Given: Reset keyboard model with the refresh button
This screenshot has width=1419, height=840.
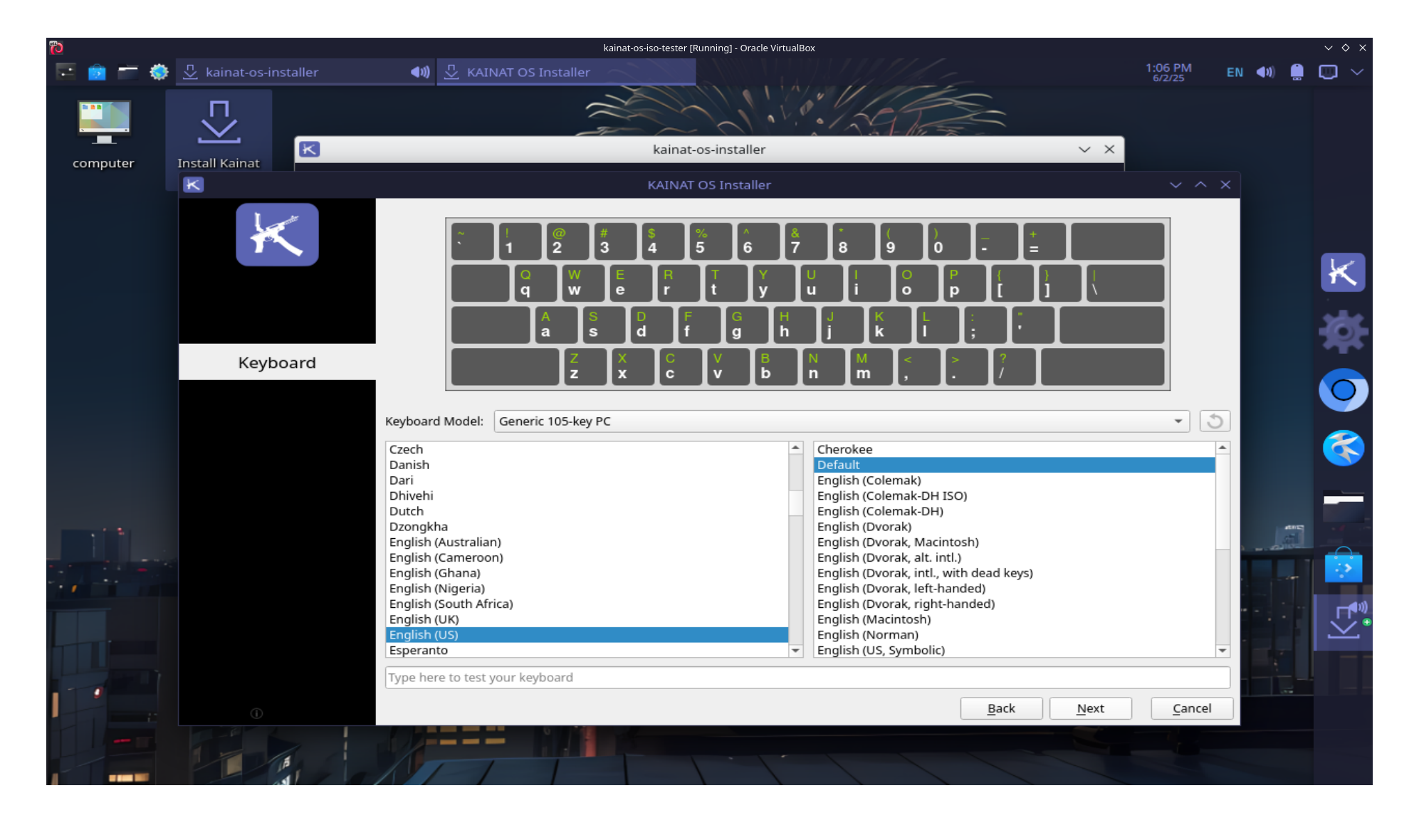Looking at the screenshot, I should coord(1215,421).
